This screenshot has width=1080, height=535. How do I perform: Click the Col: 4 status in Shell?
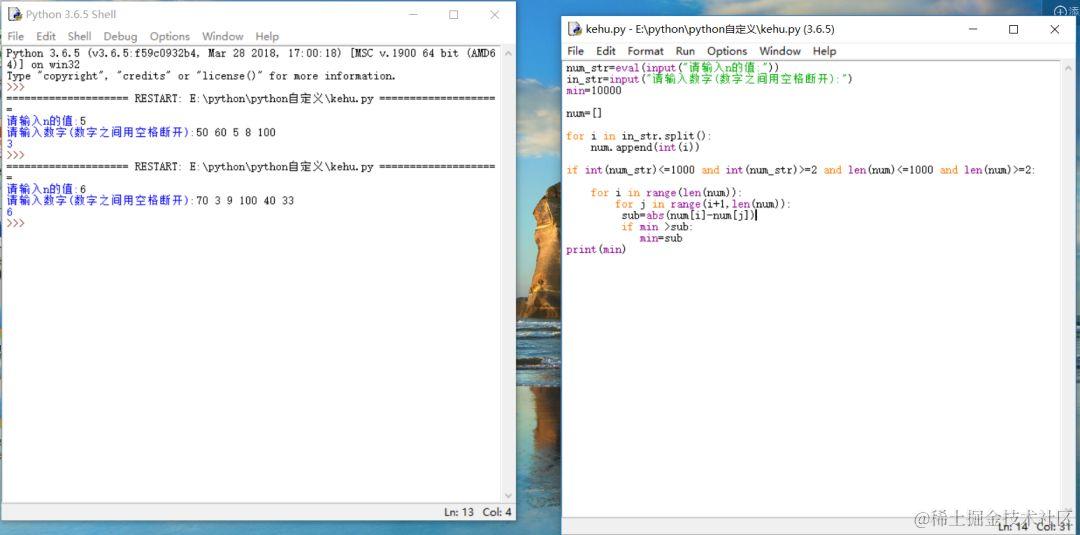point(497,512)
